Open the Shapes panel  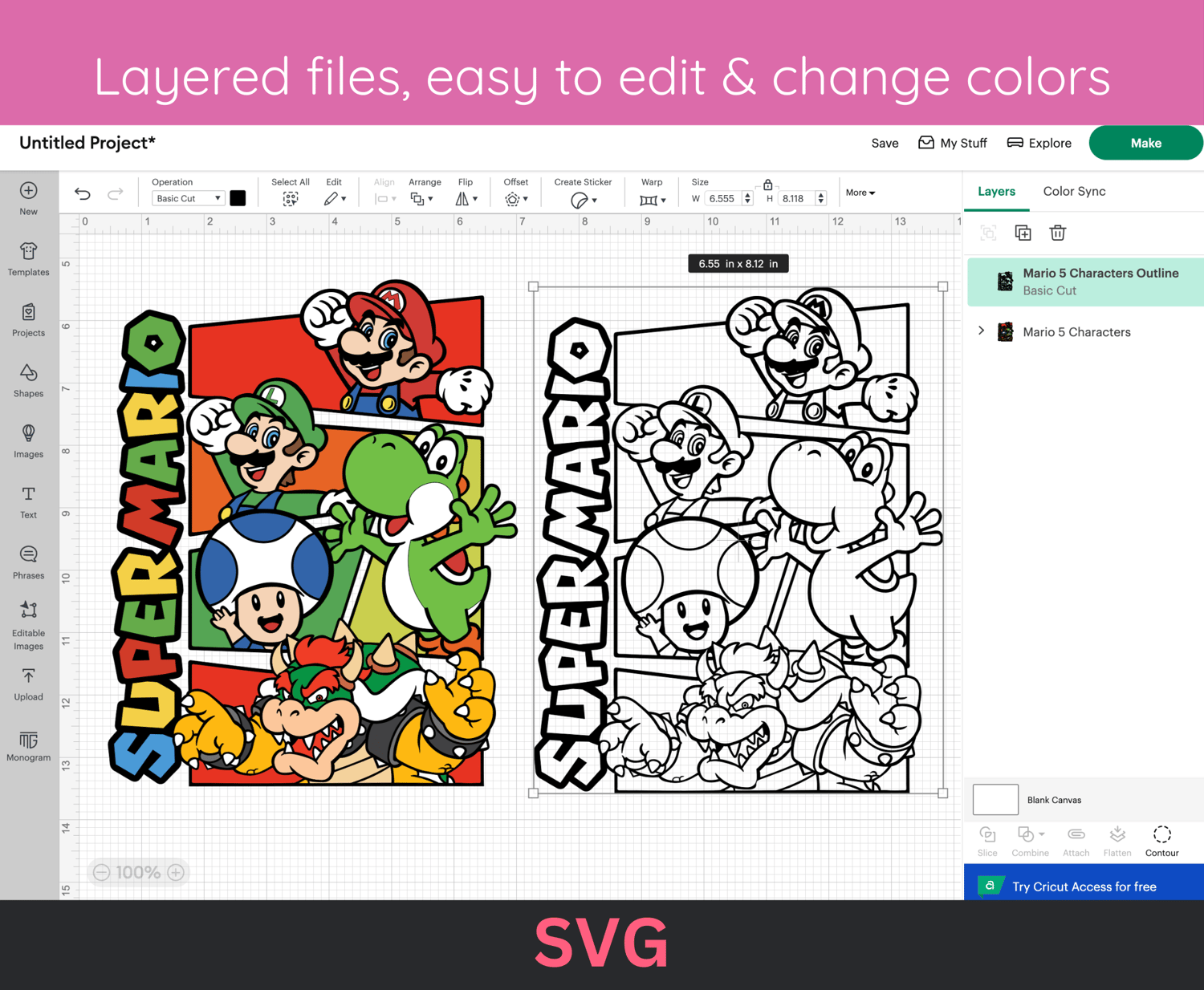[28, 380]
